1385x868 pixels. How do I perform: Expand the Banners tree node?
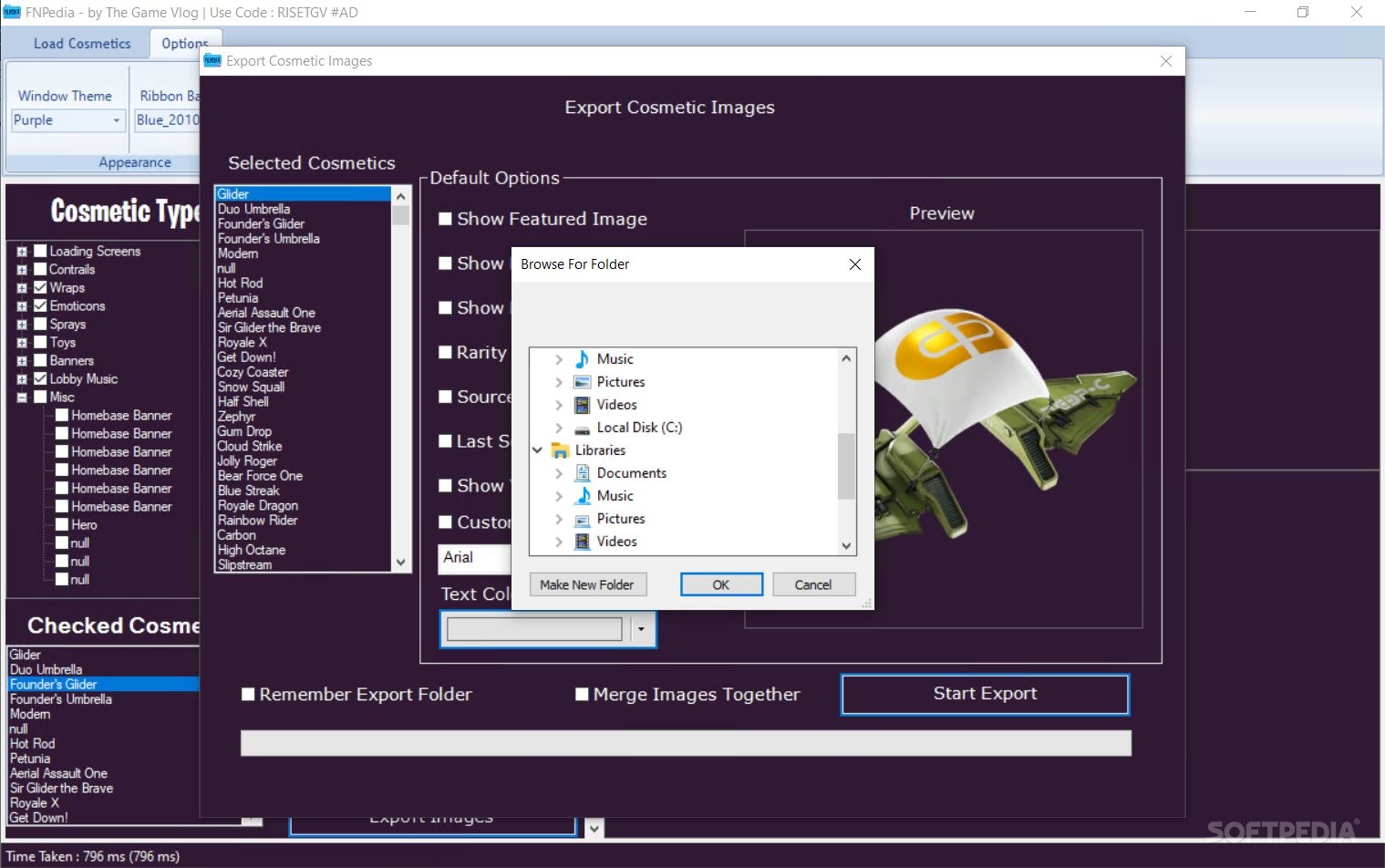pos(22,361)
